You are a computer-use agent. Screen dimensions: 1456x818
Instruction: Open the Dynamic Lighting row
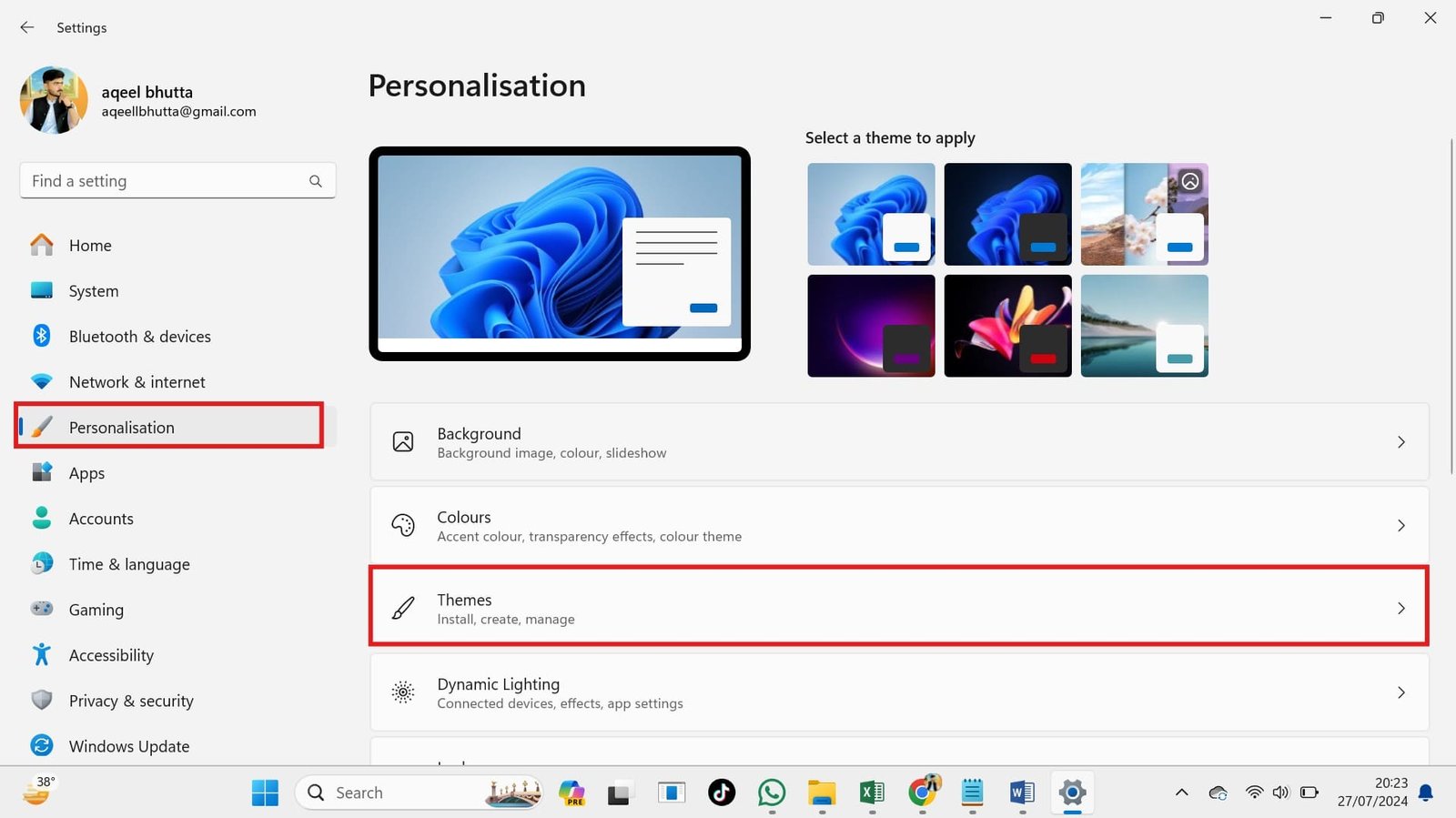899,692
